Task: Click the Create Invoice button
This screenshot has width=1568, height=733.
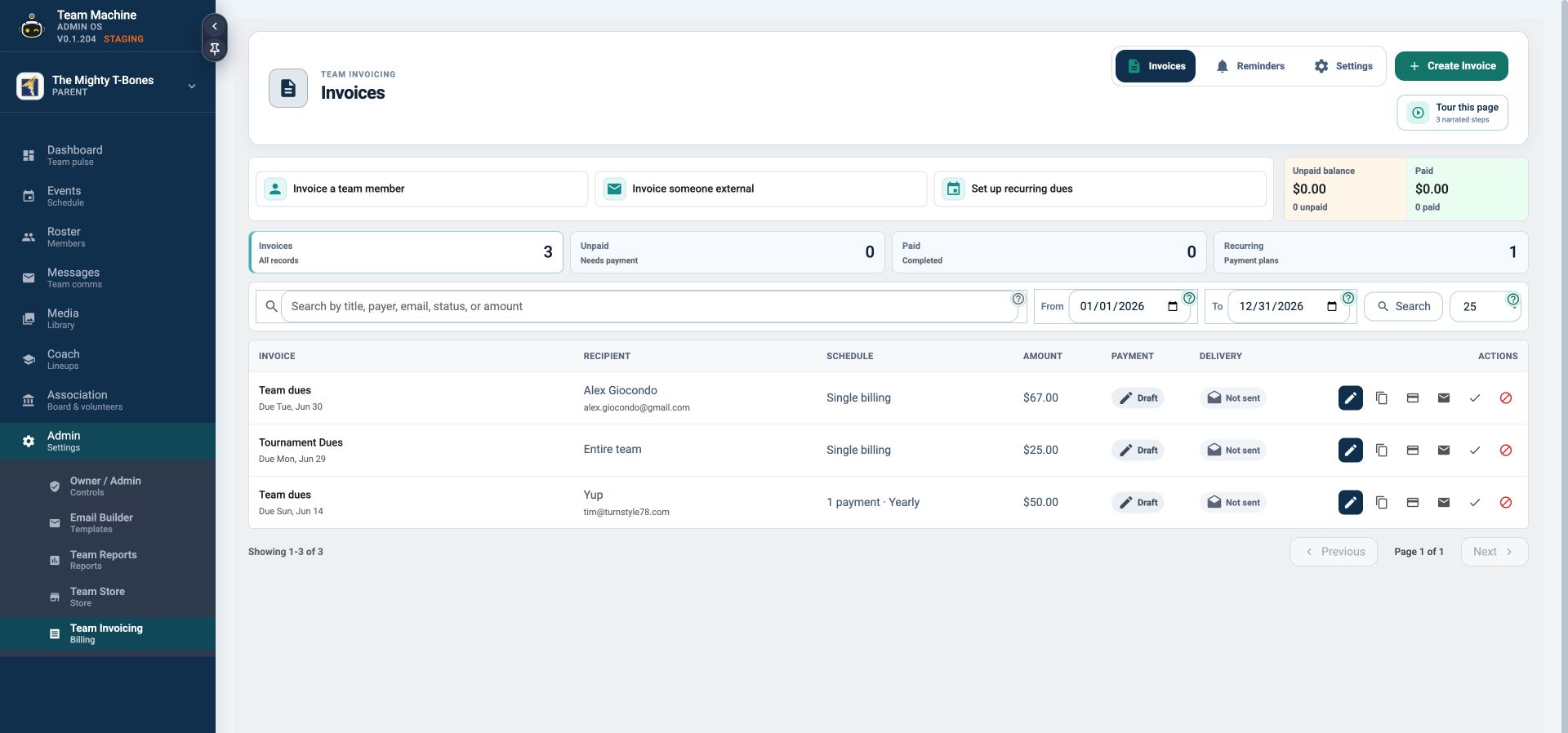Action: click(1451, 66)
